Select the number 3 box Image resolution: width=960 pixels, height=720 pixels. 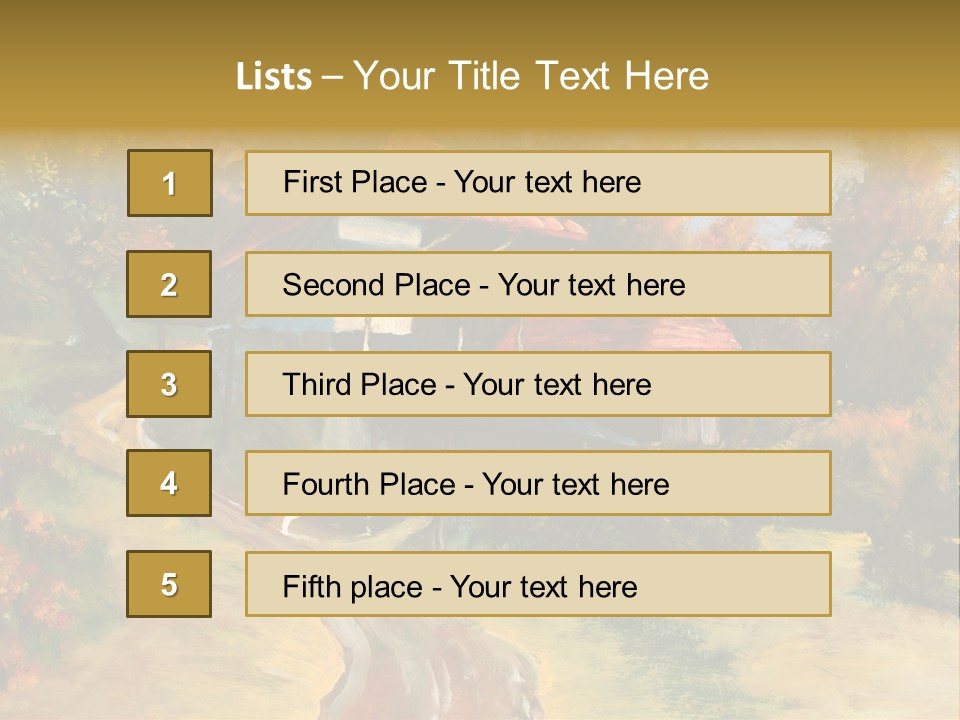point(169,384)
